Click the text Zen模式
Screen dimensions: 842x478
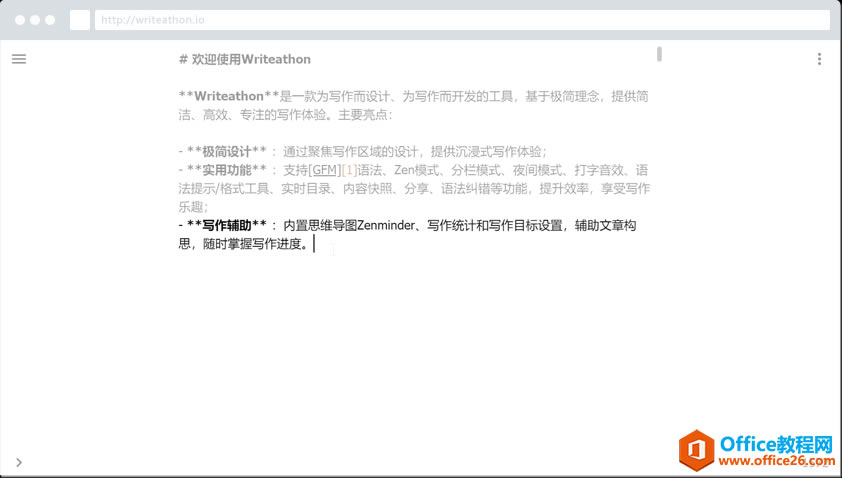click(417, 170)
